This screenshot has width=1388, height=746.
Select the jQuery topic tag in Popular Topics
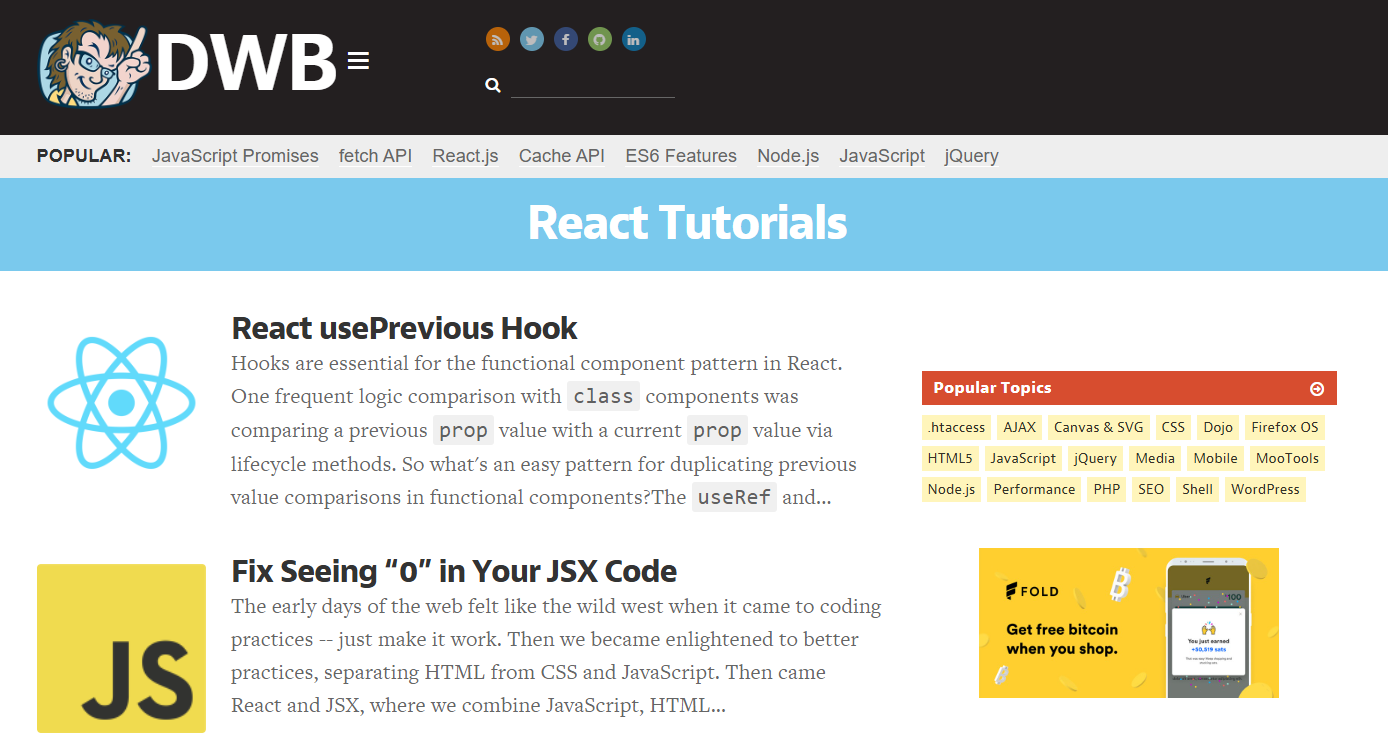tap(1095, 458)
